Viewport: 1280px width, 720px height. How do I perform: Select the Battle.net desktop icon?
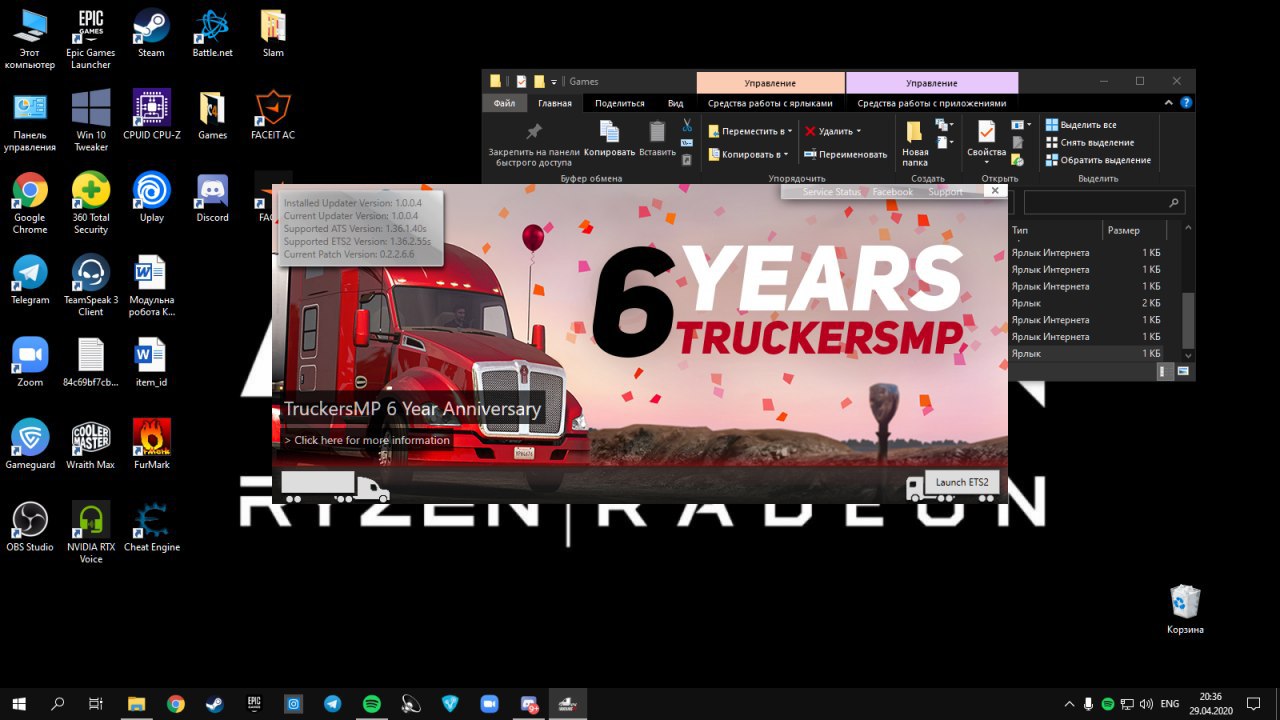pyautogui.click(x=212, y=33)
